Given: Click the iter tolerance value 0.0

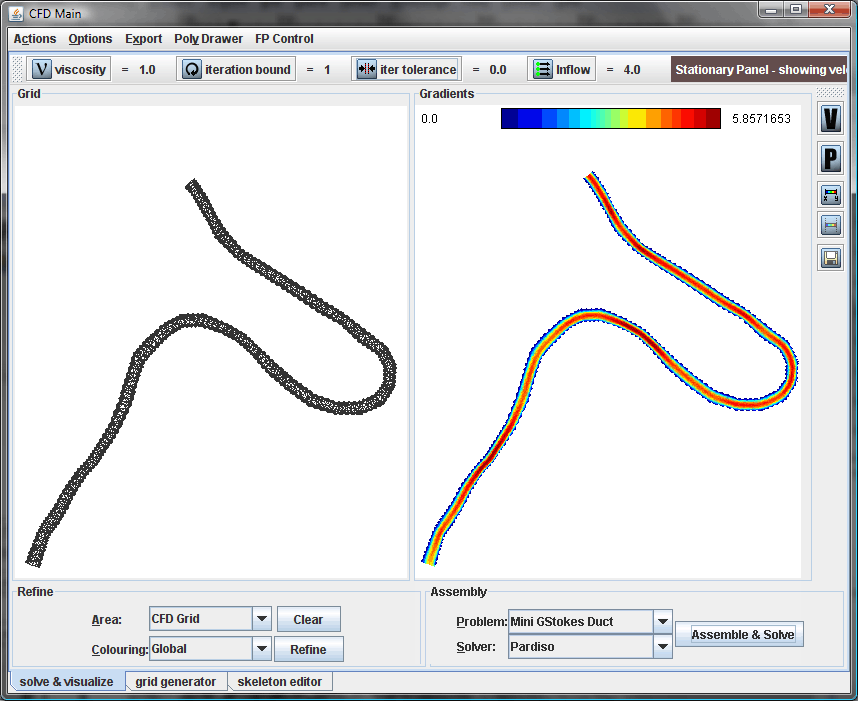Looking at the screenshot, I should [498, 70].
